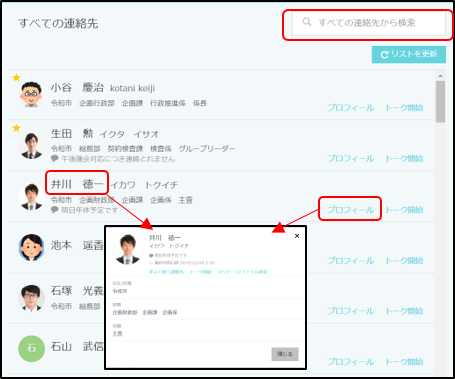
Task: Start トーク開始 in the 井川 徳一 list row
Action: 404,210
